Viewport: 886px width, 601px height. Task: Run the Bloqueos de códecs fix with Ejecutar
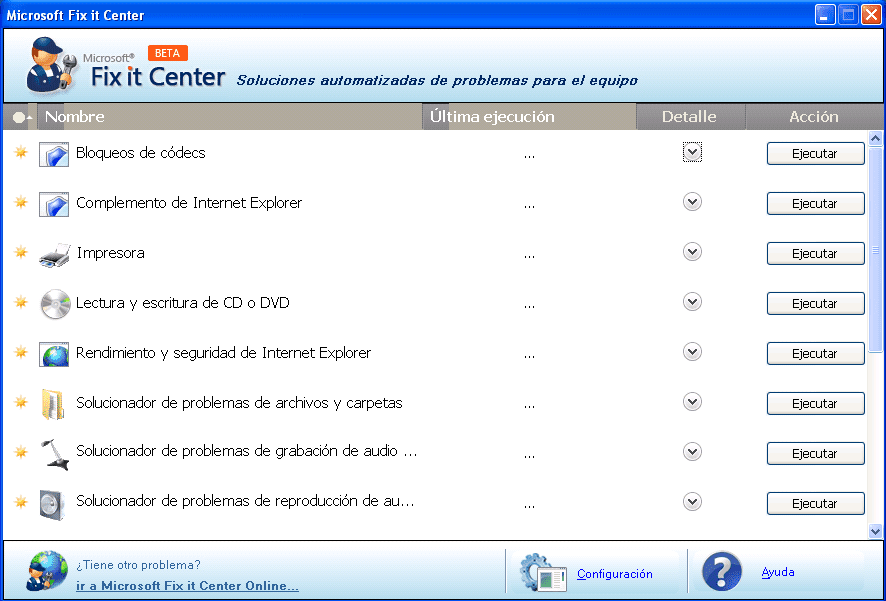[815, 154]
